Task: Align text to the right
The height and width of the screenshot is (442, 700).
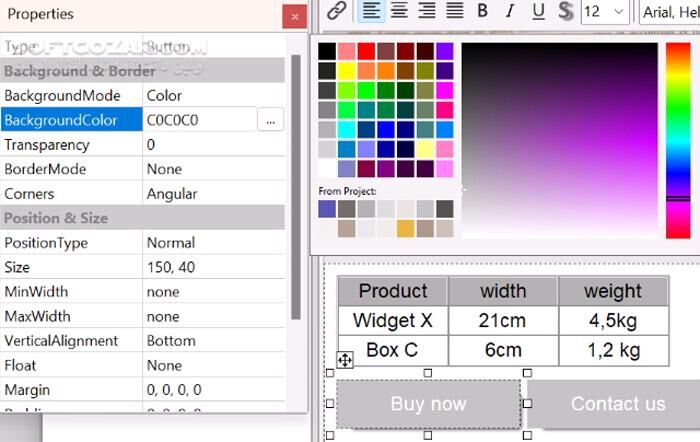Action: (x=427, y=11)
